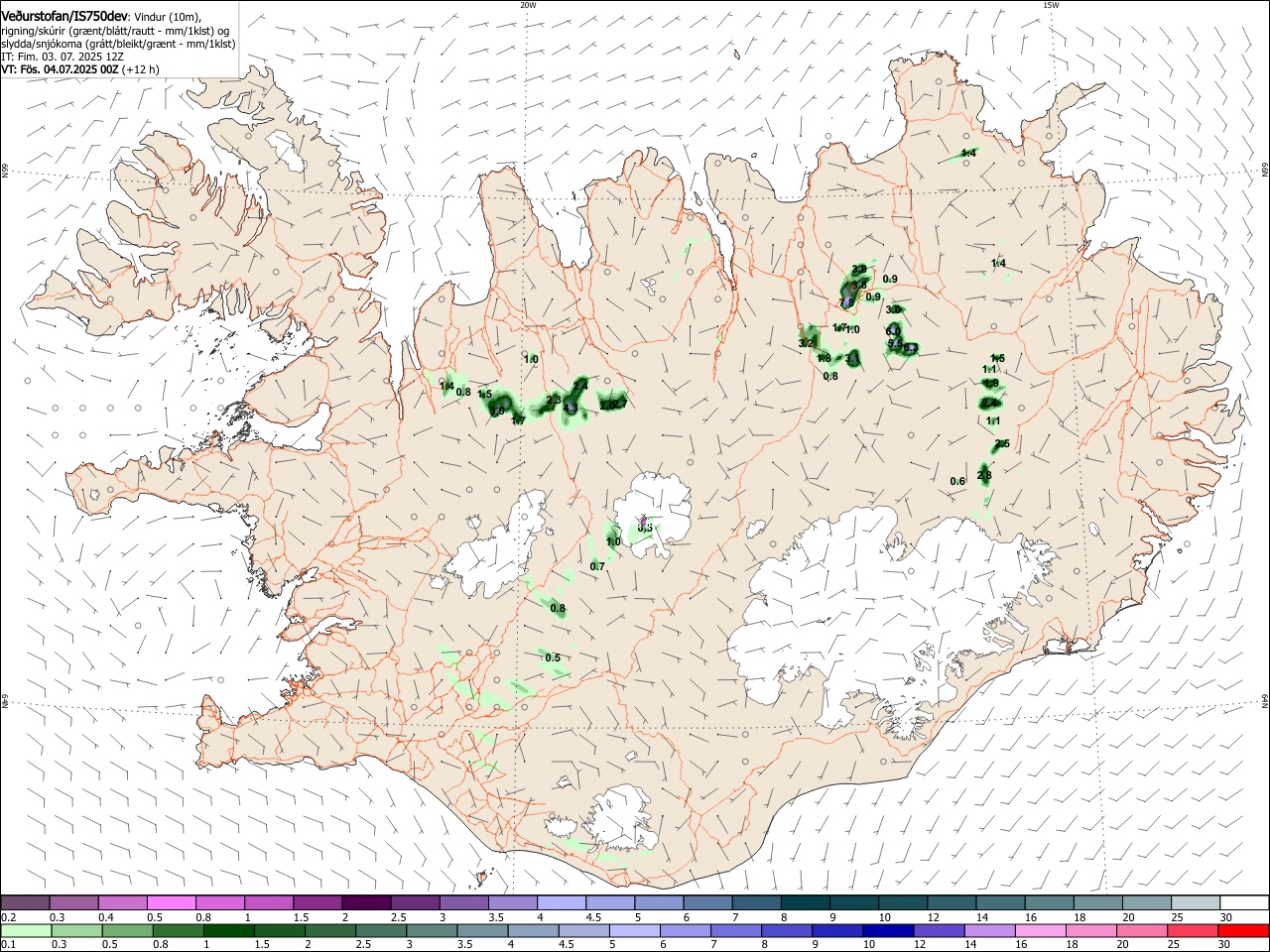The width and height of the screenshot is (1270, 952).
Task: Click the 0.1 label in lower legend
Action: coord(8,945)
